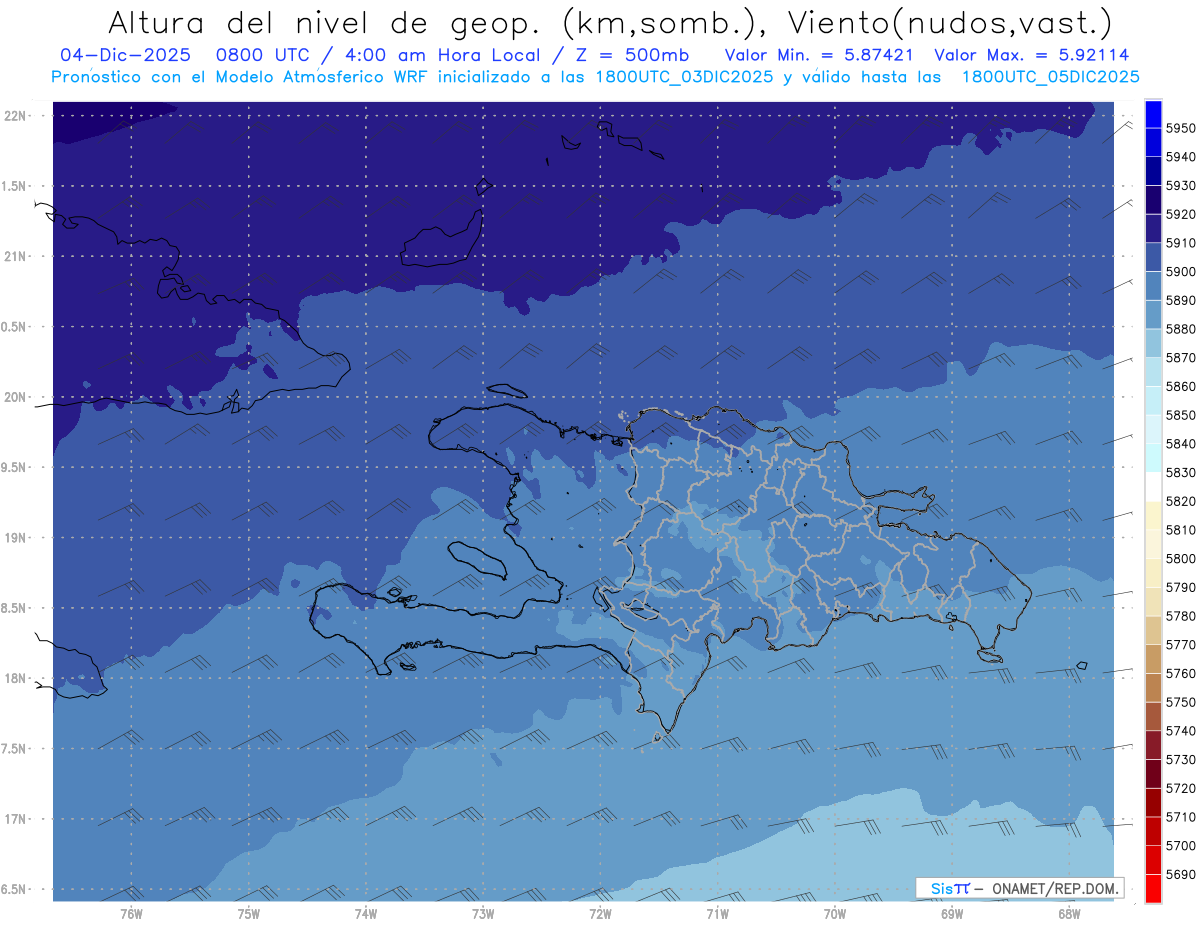Click the '0.5N' latitude tick label
The image size is (1200, 927).
(x=14, y=327)
